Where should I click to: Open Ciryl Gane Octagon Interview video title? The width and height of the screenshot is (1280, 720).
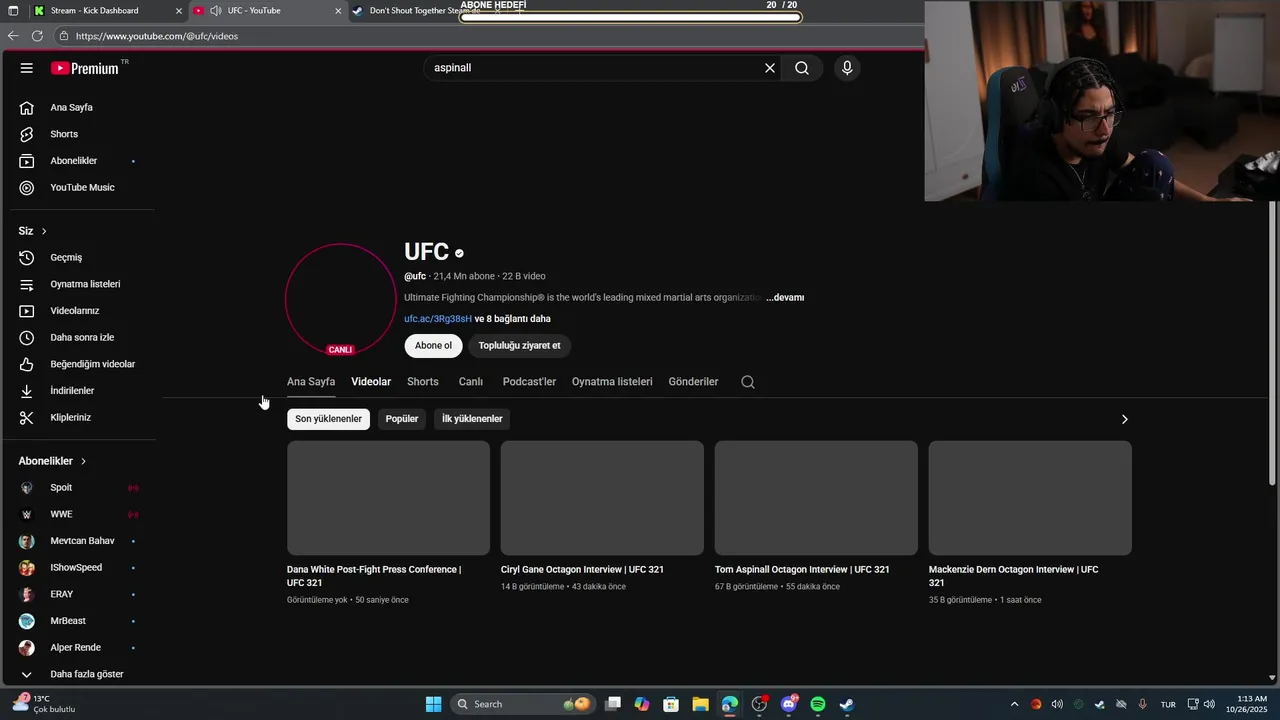click(x=582, y=570)
